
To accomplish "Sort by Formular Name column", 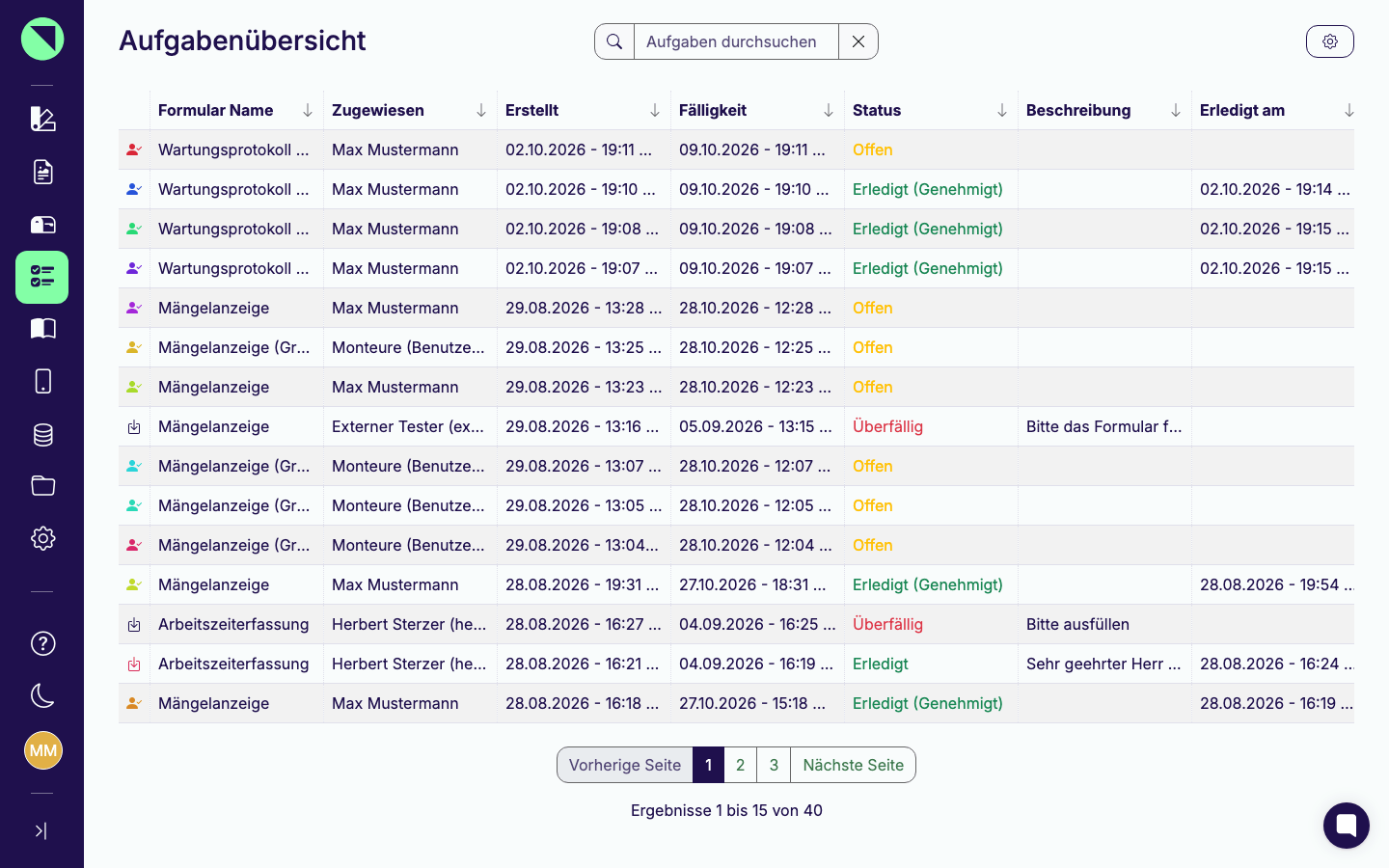I will [x=308, y=110].
